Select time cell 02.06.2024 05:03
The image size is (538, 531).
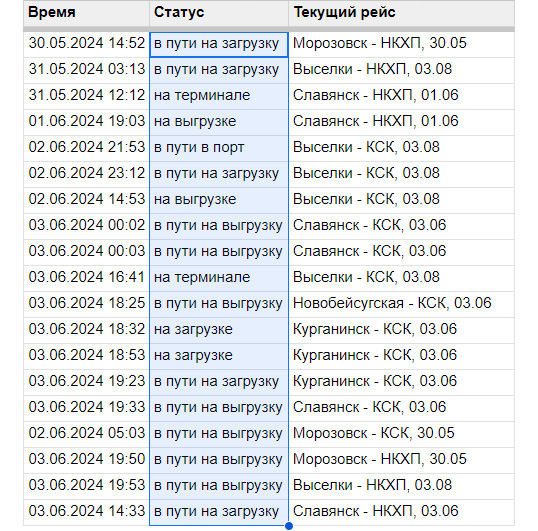[87, 433]
